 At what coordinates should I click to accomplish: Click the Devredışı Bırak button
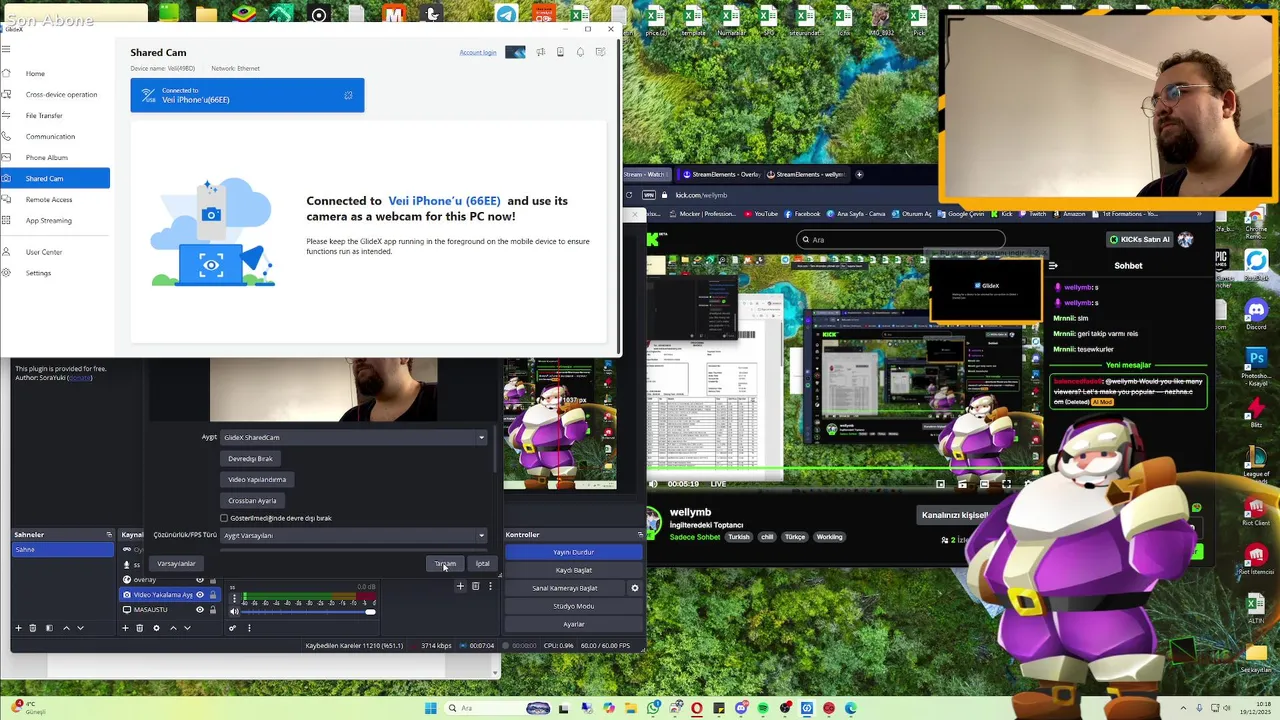(250, 458)
